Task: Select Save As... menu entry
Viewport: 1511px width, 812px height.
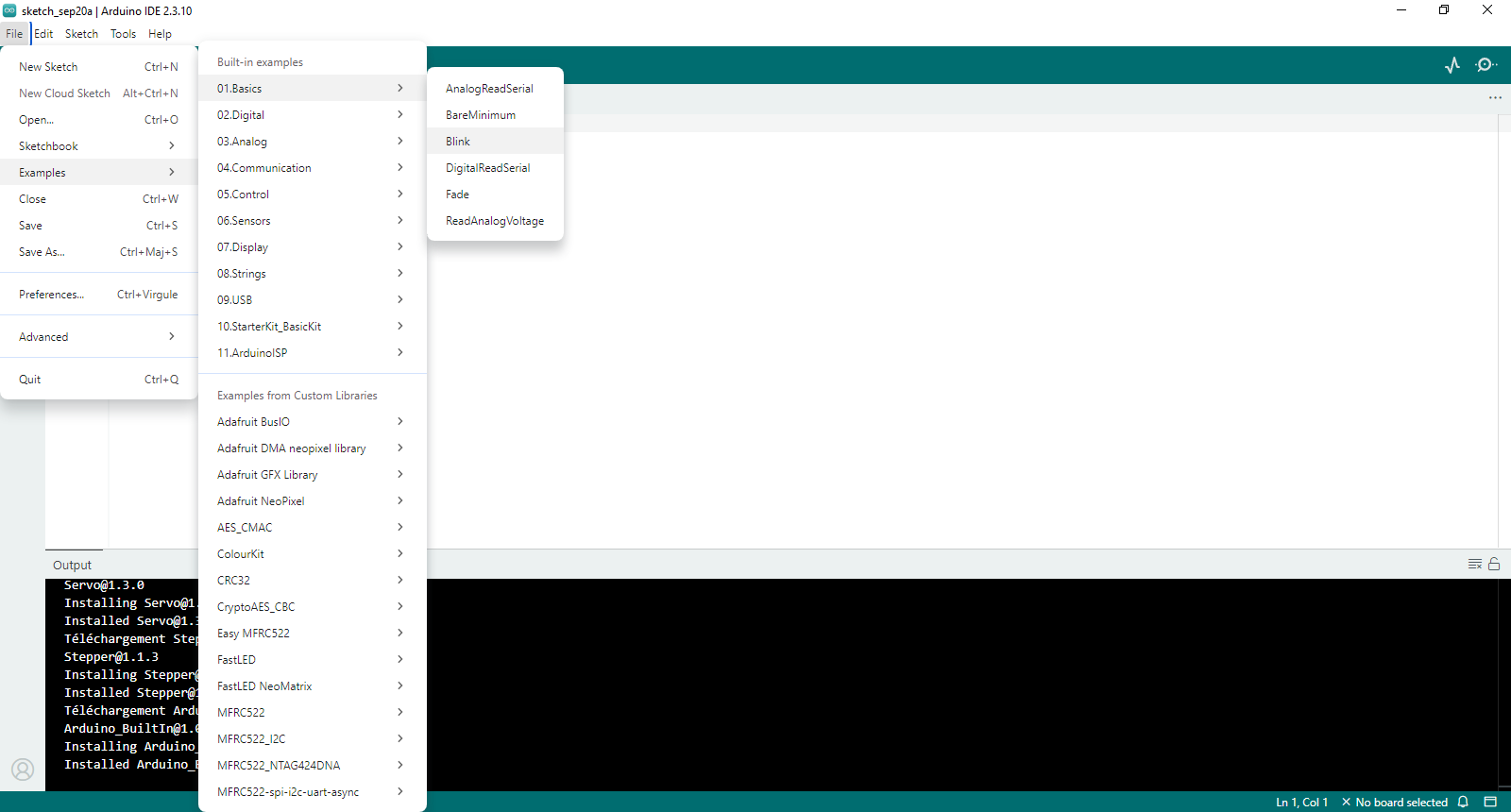Action: pos(98,252)
